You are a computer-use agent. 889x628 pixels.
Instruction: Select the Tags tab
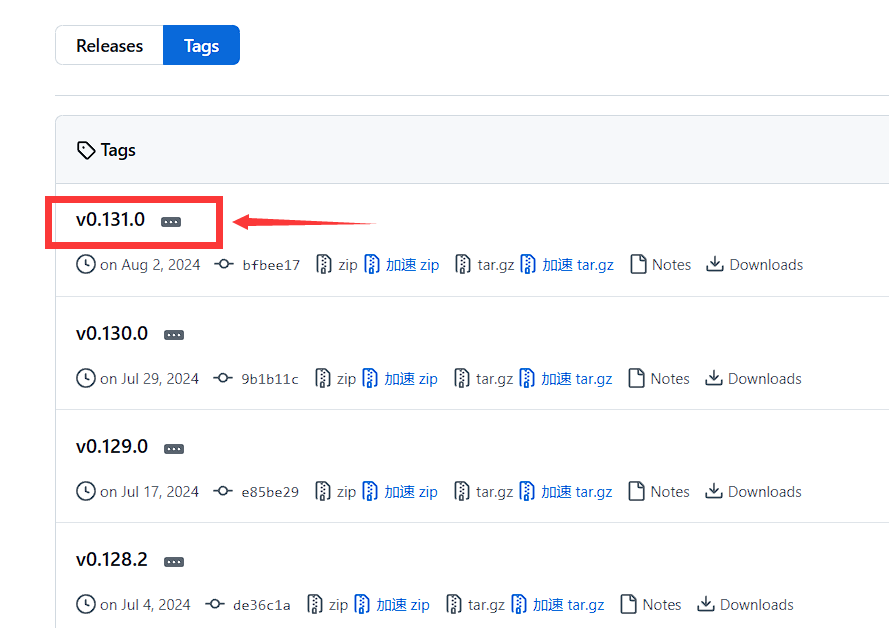pos(201,46)
